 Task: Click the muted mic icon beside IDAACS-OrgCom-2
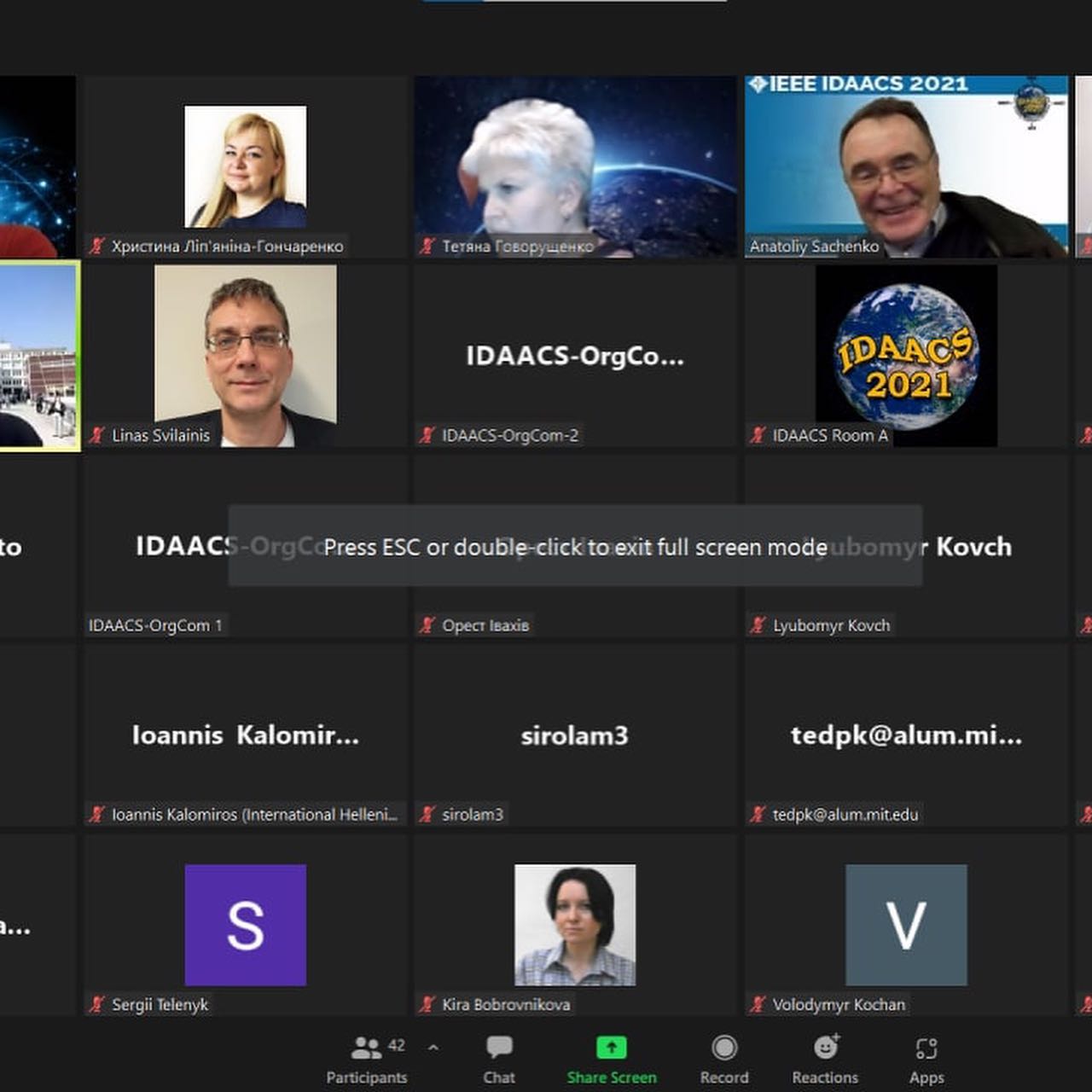[x=428, y=435]
